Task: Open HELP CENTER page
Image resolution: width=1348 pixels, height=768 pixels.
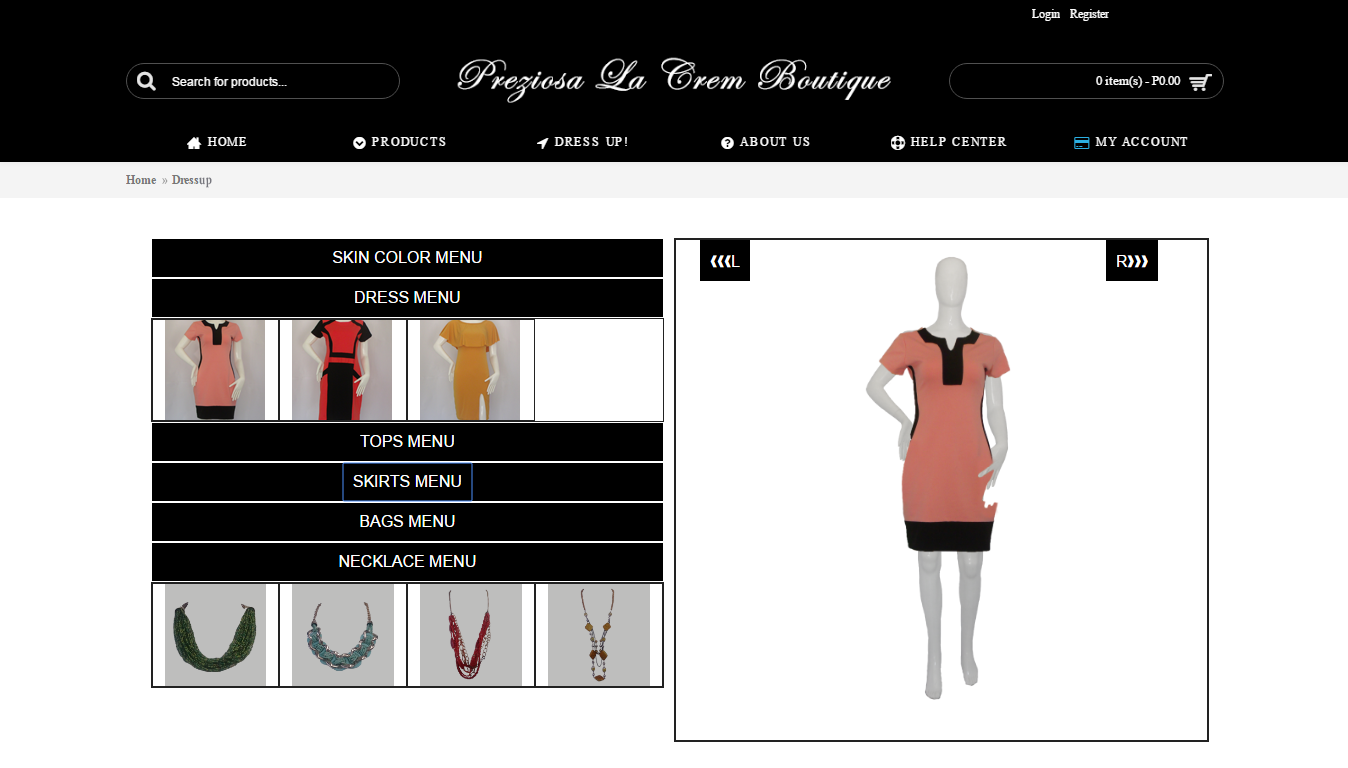Action: [949, 142]
